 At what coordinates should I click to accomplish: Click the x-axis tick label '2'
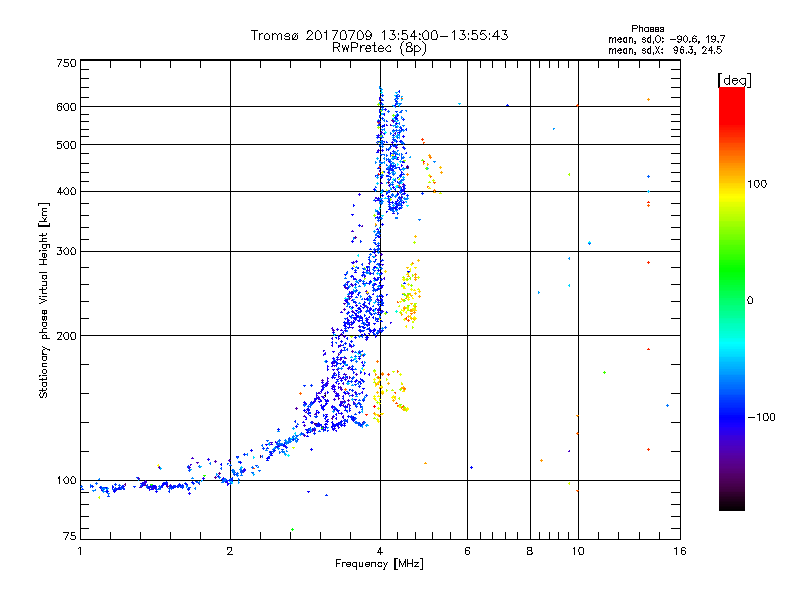230,551
